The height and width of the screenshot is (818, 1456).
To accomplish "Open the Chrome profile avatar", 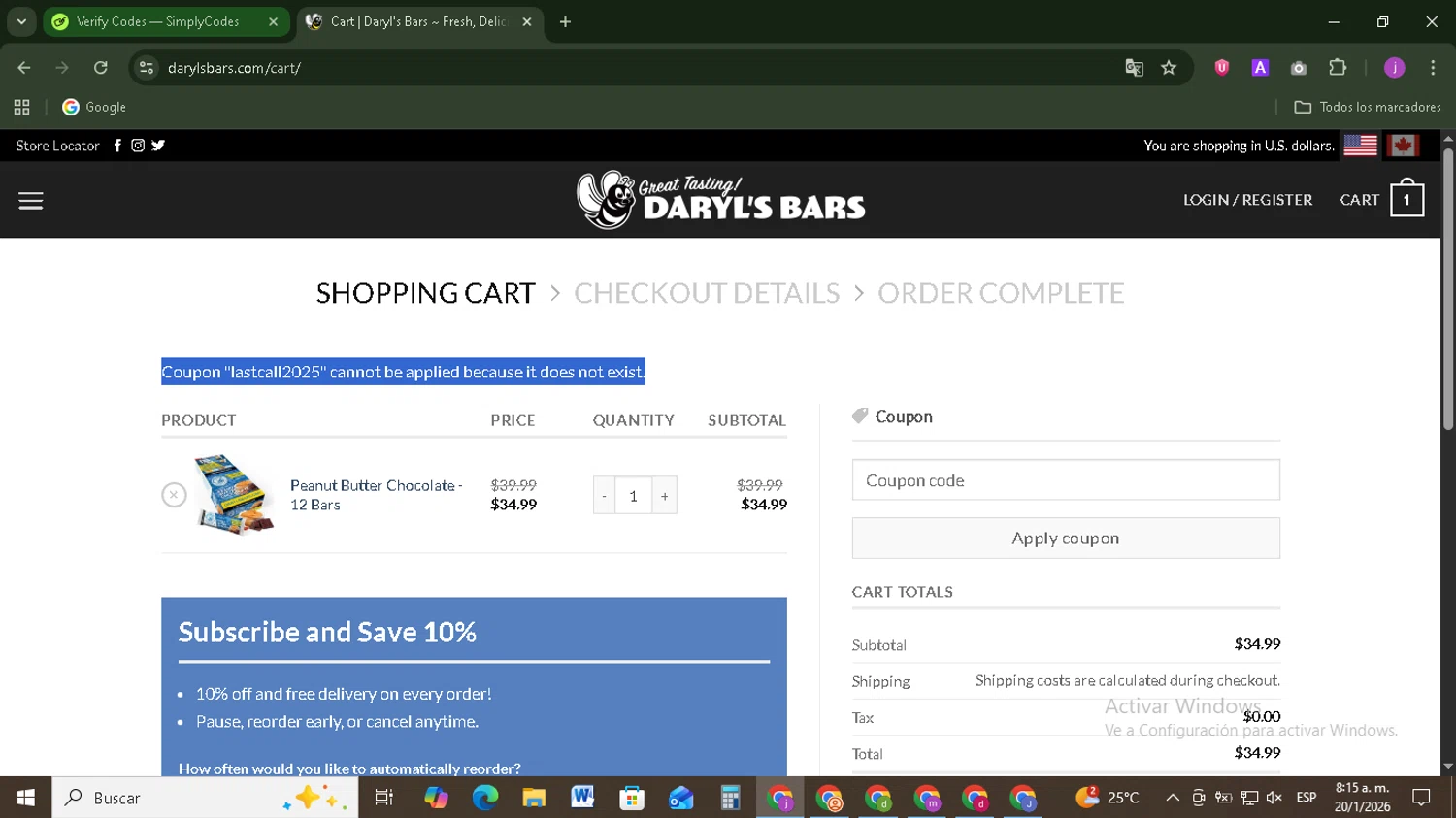I will [x=1394, y=68].
